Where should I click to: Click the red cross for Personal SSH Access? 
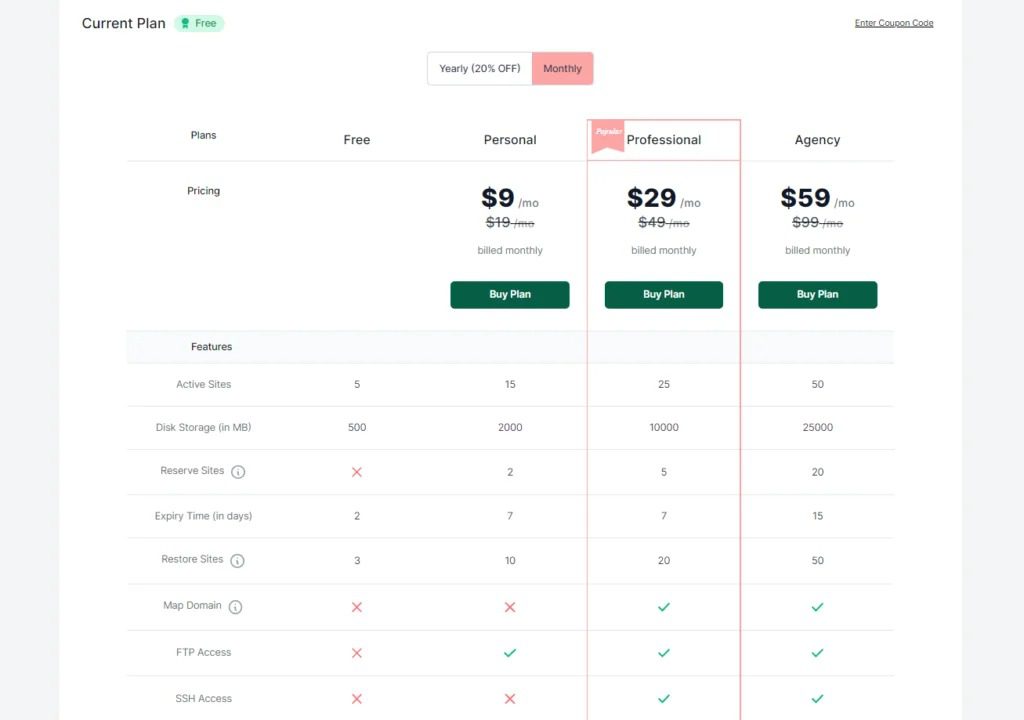pyautogui.click(x=510, y=698)
